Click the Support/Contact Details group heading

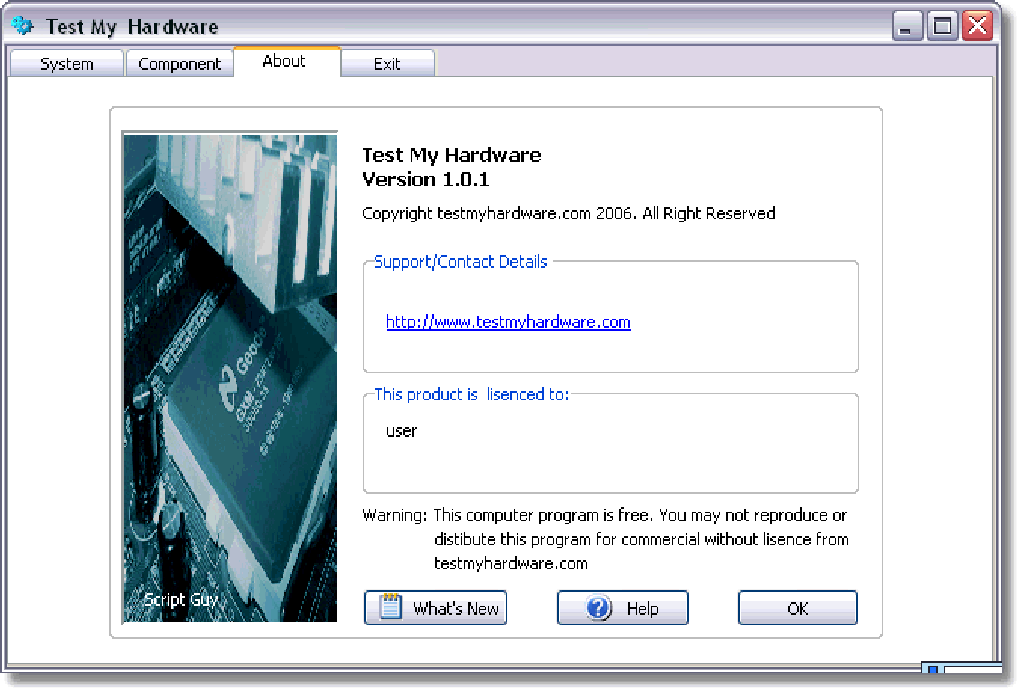(460, 261)
